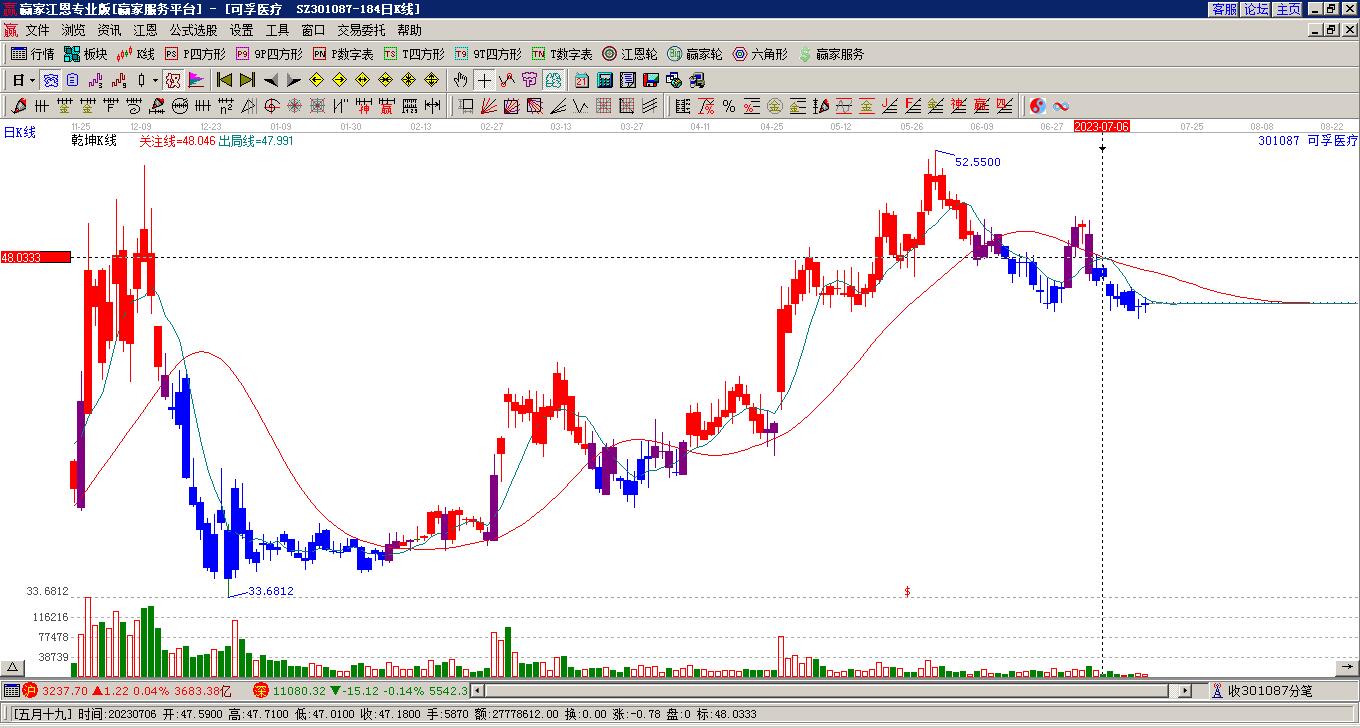Select the percent retracement tool
This screenshot has width=1360, height=728.
click(729, 106)
